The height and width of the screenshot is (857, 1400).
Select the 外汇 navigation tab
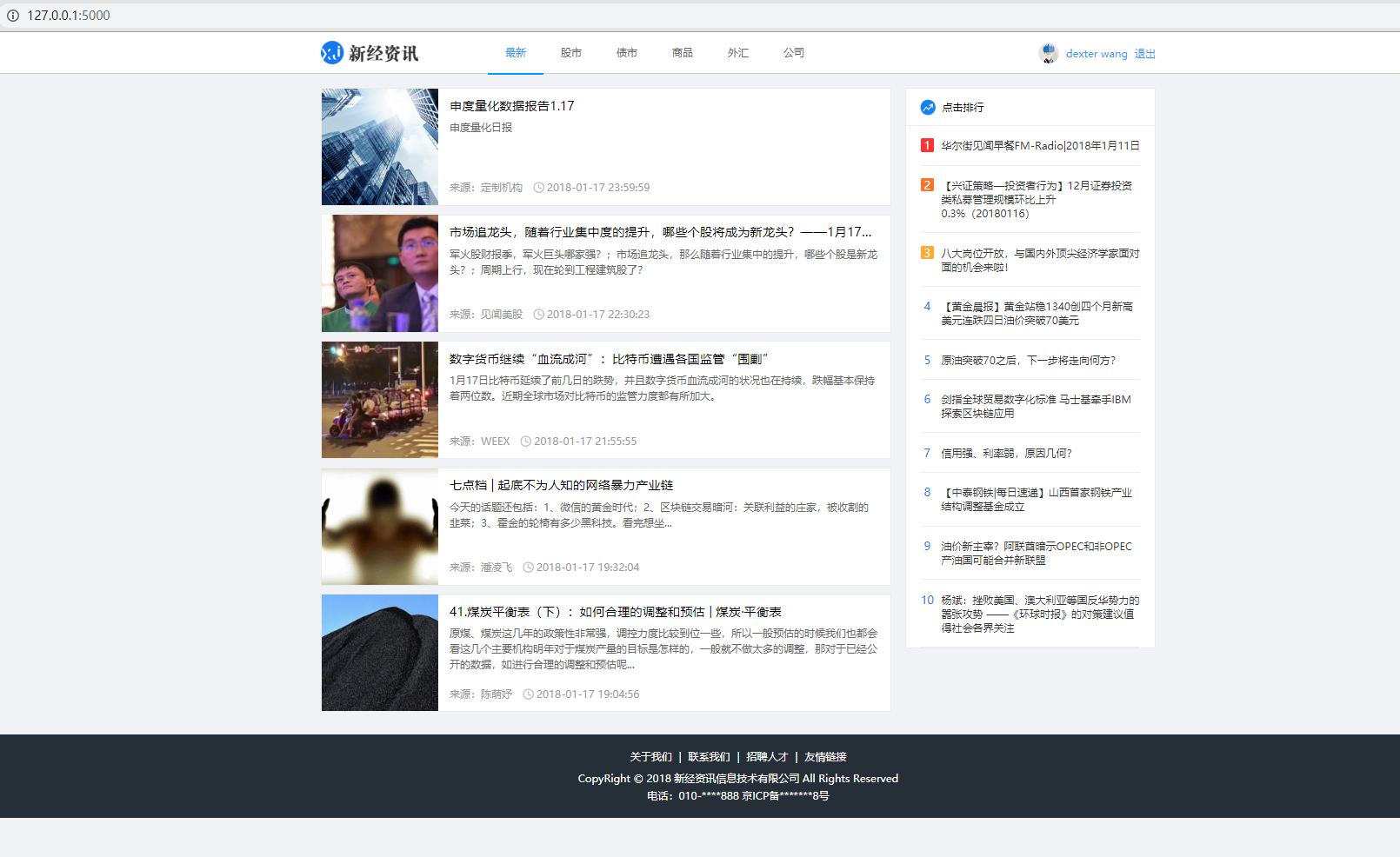pos(737,52)
